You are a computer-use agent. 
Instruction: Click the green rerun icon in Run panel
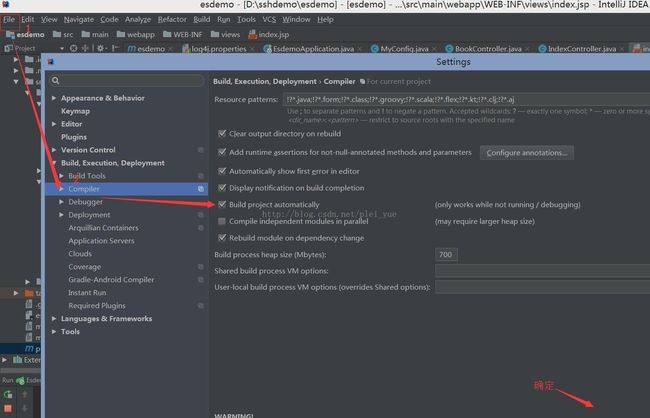(x=8, y=394)
